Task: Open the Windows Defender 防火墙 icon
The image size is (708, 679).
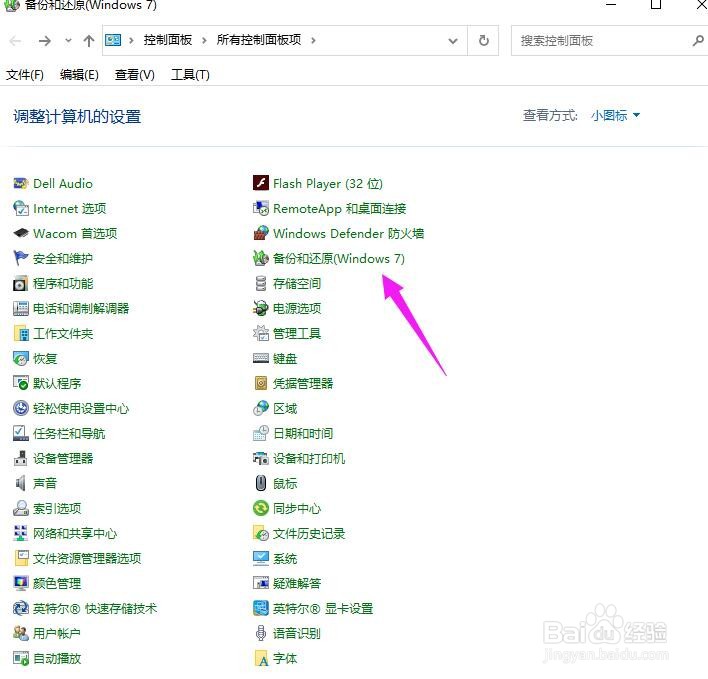Action: click(x=261, y=233)
